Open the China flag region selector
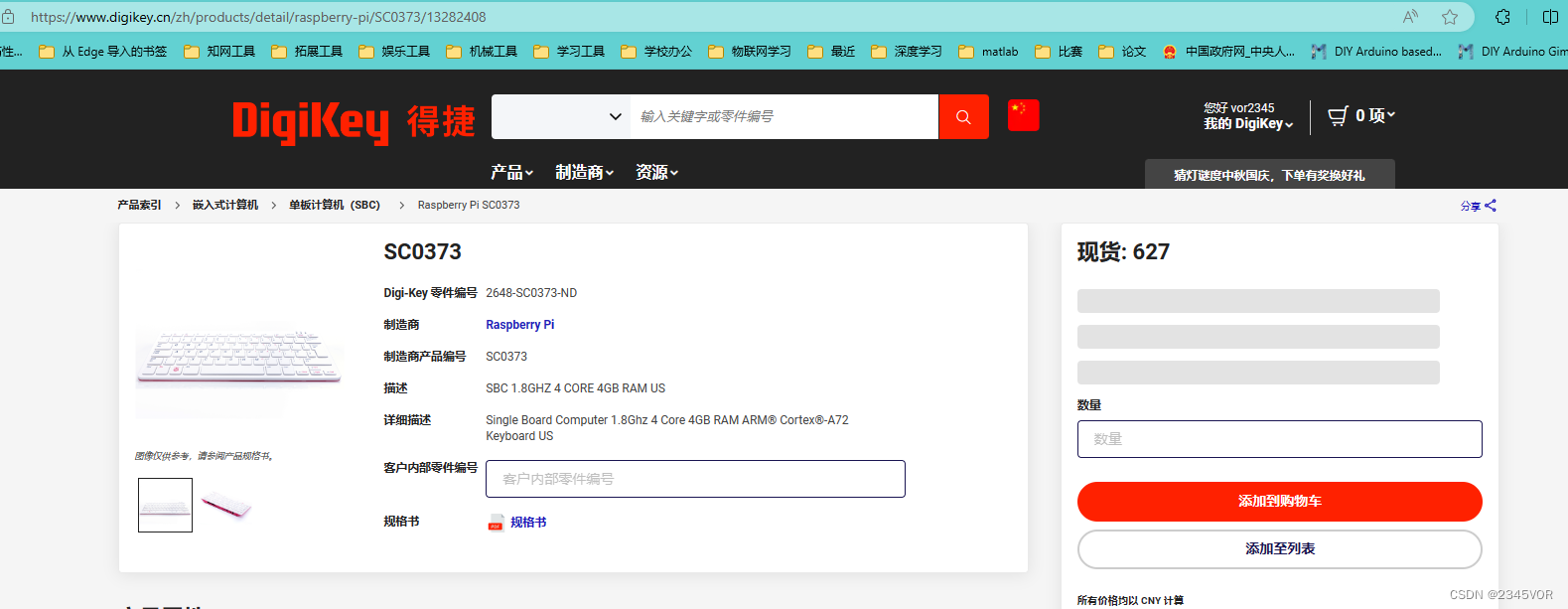1568x609 pixels. pos(1023,115)
